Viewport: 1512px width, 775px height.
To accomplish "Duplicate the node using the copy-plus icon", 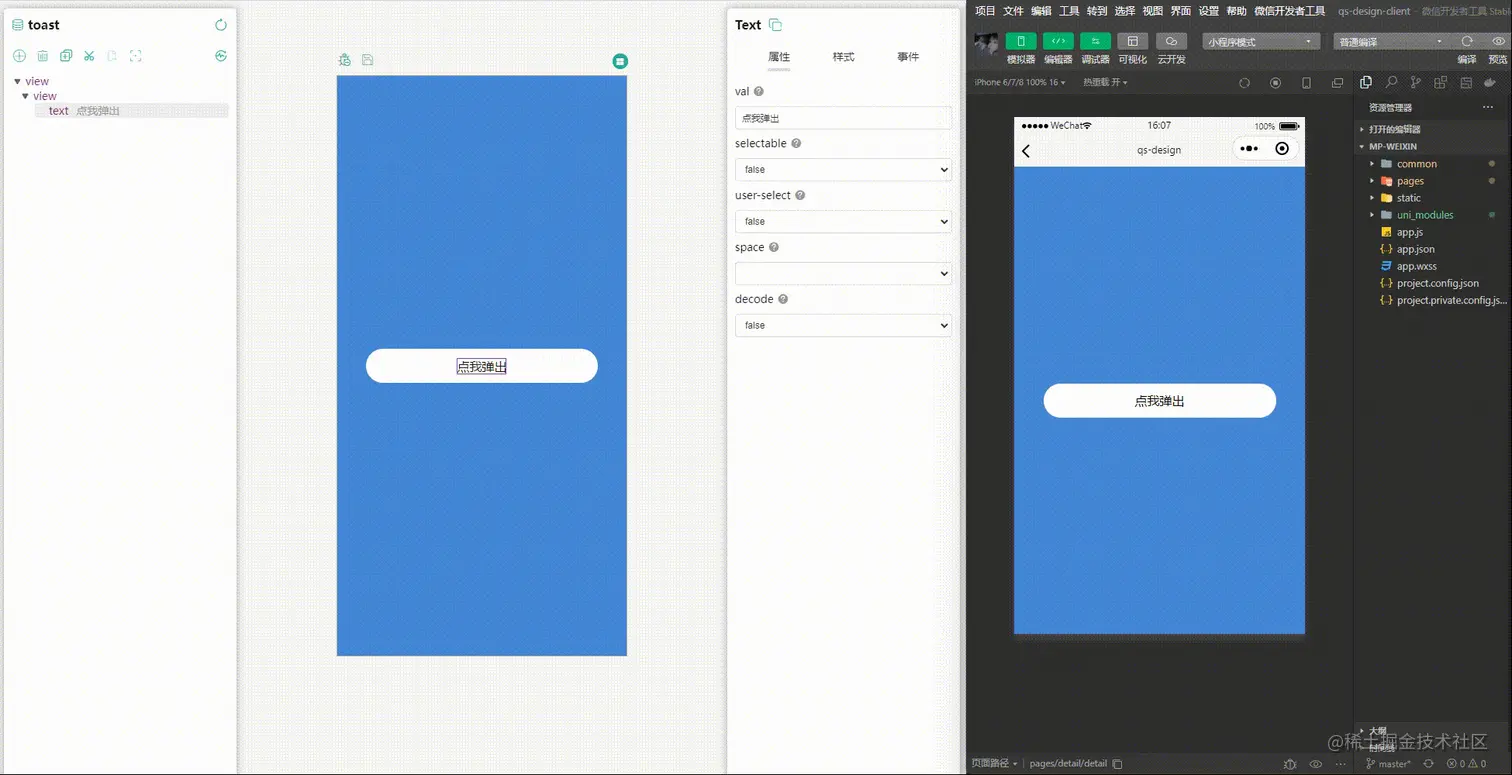I will point(66,56).
